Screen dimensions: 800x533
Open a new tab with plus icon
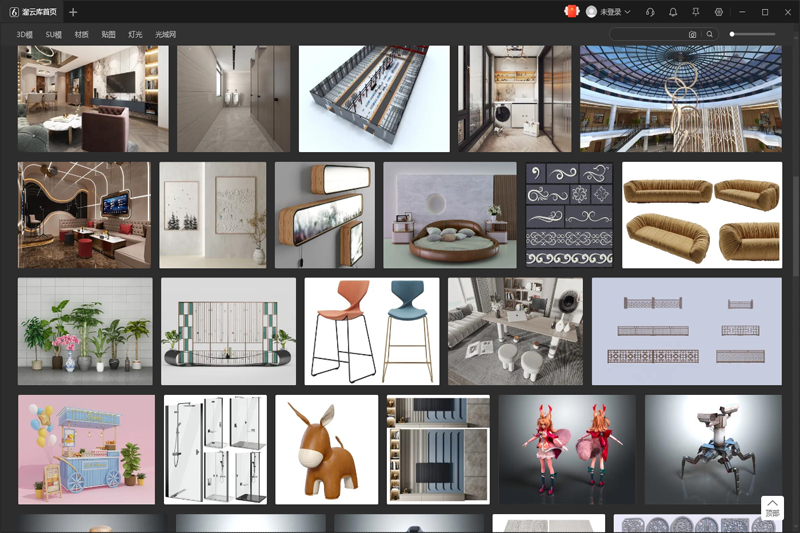click(73, 12)
